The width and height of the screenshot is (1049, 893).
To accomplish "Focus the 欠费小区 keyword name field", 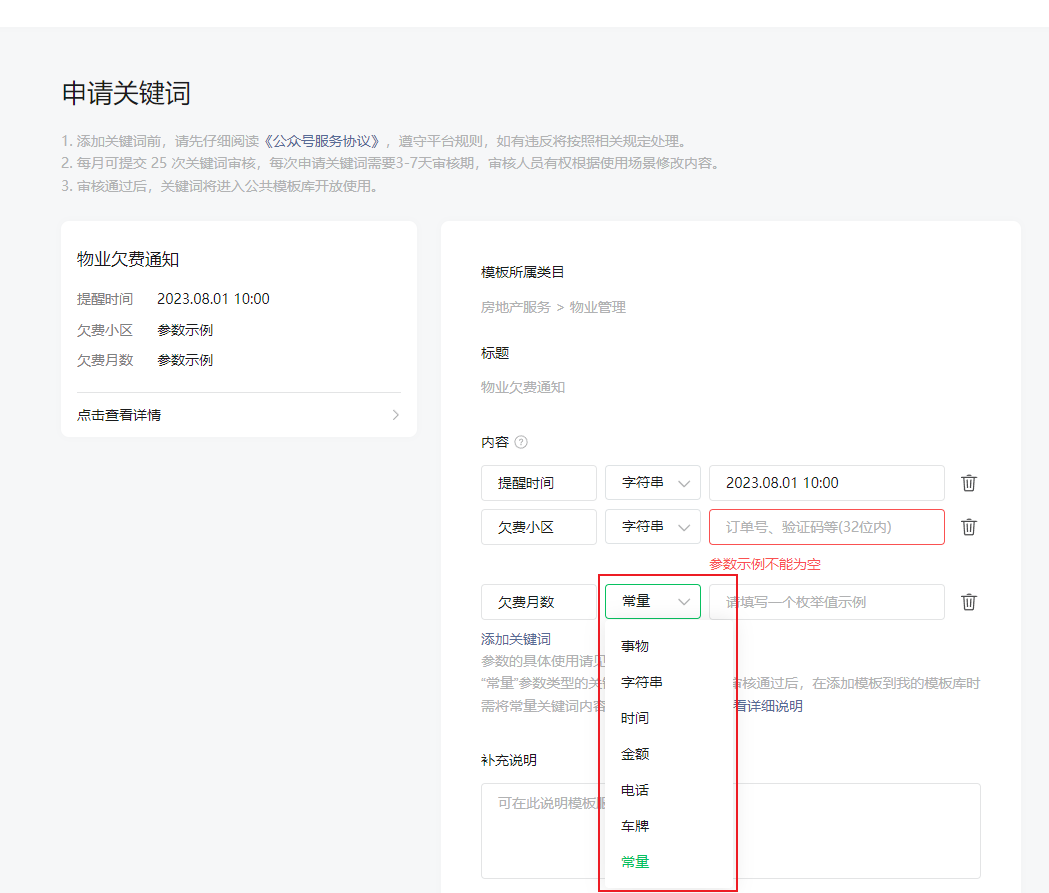I will (x=539, y=527).
